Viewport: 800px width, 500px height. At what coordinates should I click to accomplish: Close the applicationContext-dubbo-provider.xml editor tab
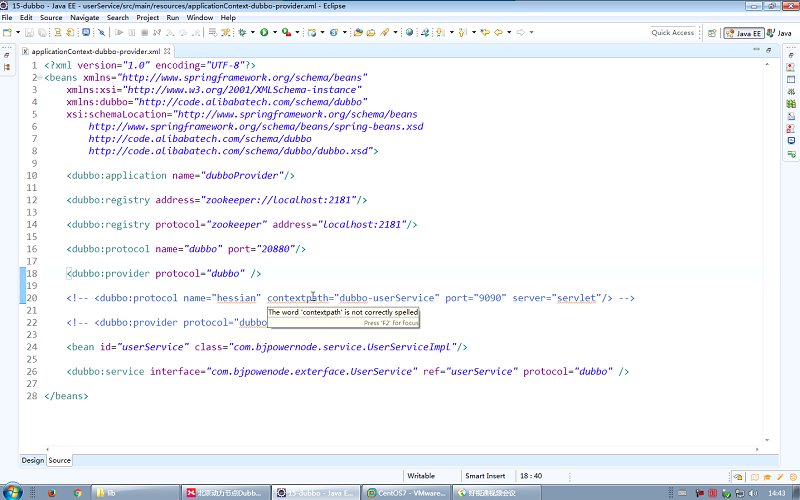point(166,51)
